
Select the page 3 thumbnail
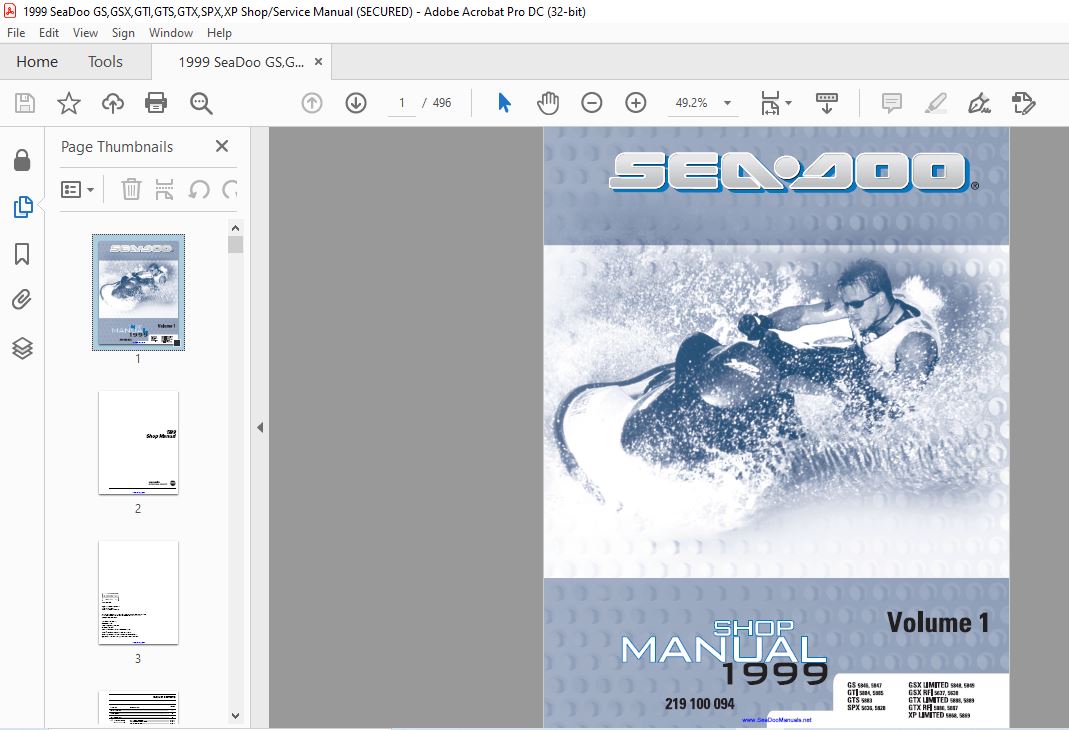[x=138, y=592]
